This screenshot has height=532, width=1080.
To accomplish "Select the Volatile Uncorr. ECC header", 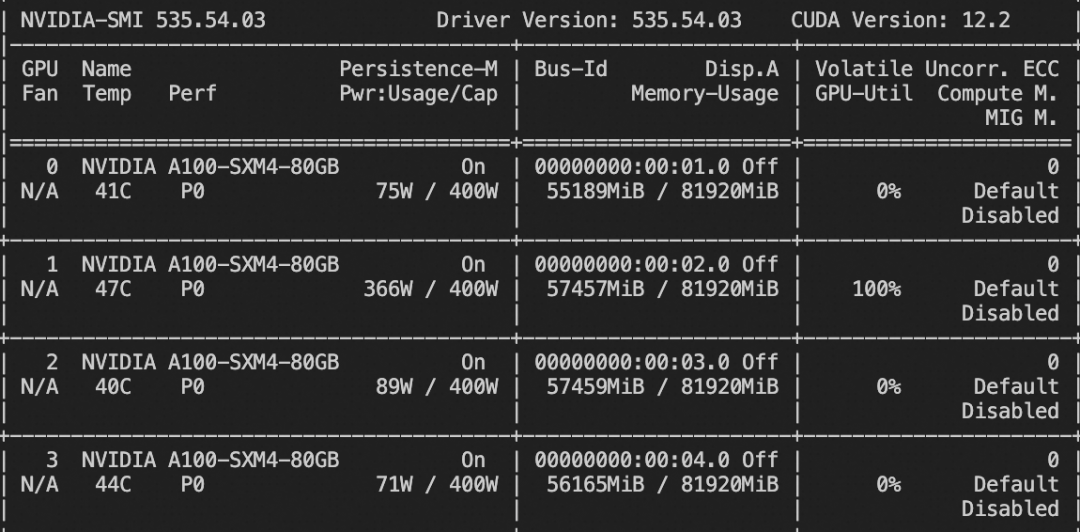I will point(936,69).
